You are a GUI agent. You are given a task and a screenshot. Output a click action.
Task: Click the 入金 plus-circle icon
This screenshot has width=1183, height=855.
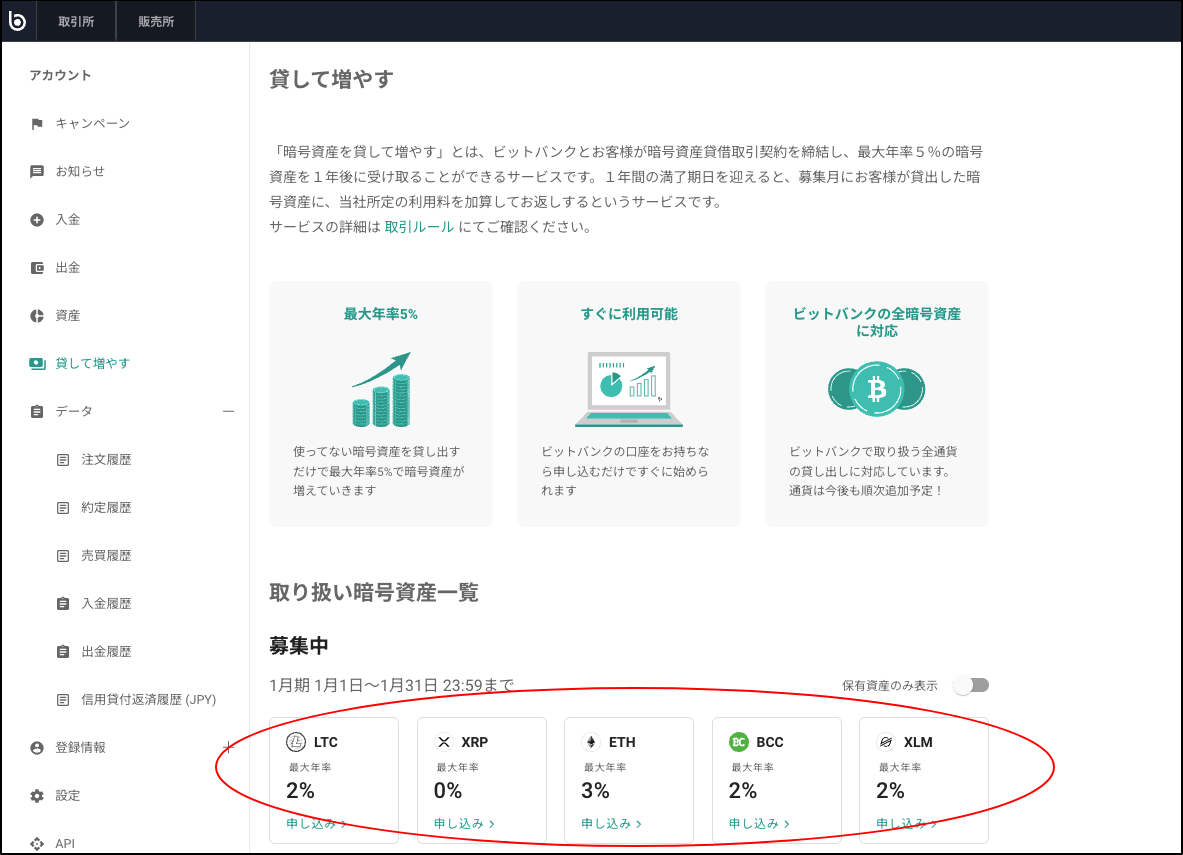[37, 220]
